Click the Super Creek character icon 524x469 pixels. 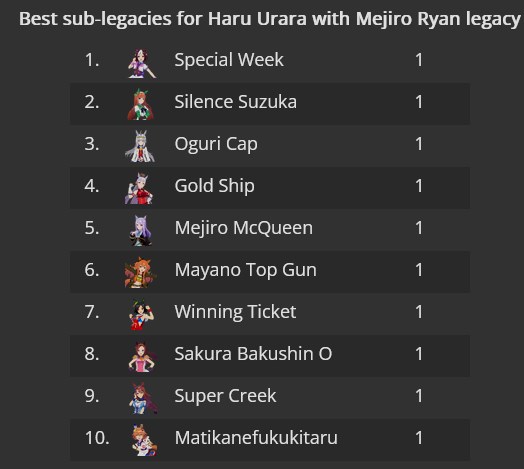click(142, 398)
